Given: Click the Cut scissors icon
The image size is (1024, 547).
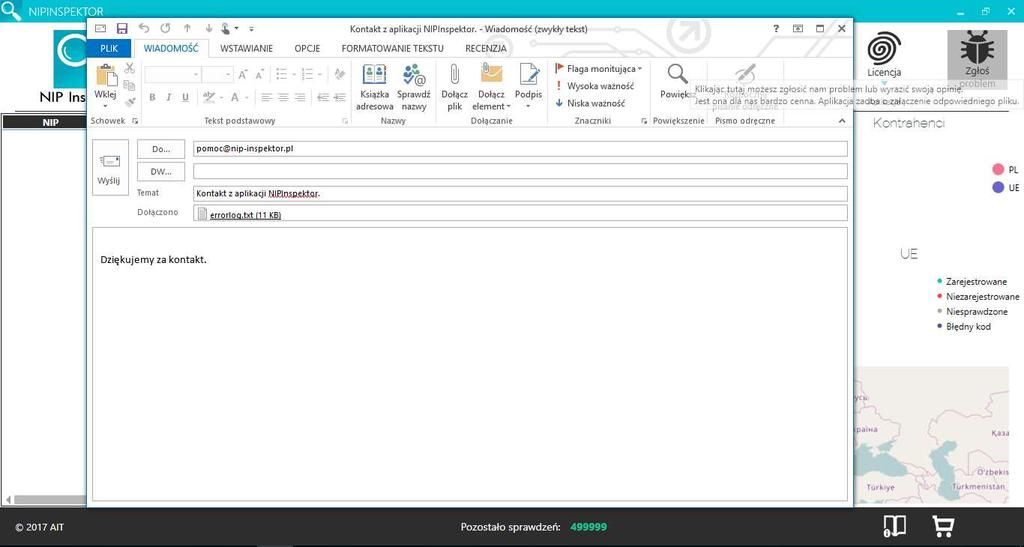Looking at the screenshot, I should click(x=129, y=68).
